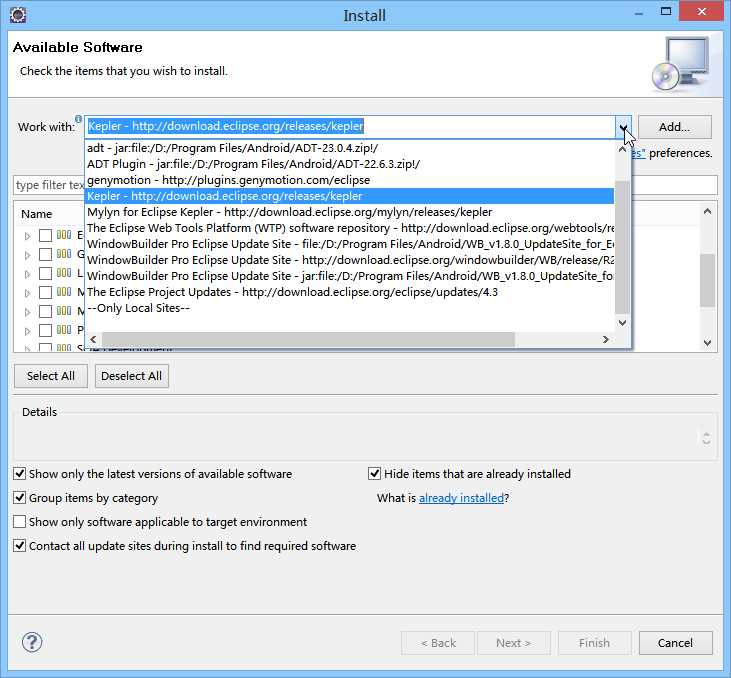Click dropdown list scroll up arrow
The height and width of the screenshot is (678, 731).
click(622, 149)
